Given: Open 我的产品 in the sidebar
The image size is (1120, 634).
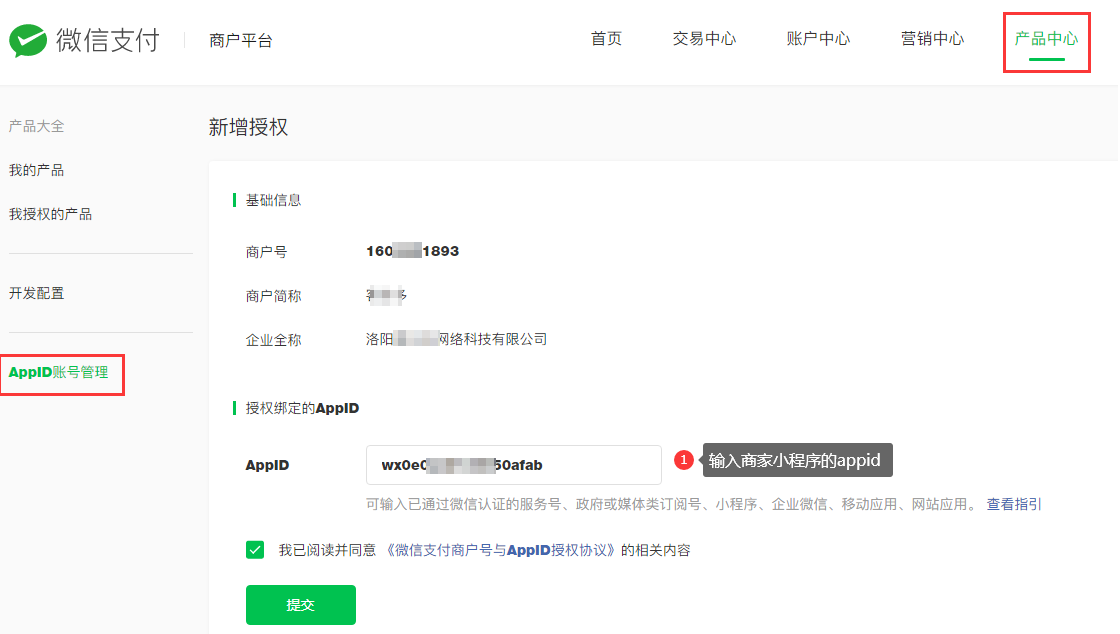Looking at the screenshot, I should [36, 170].
